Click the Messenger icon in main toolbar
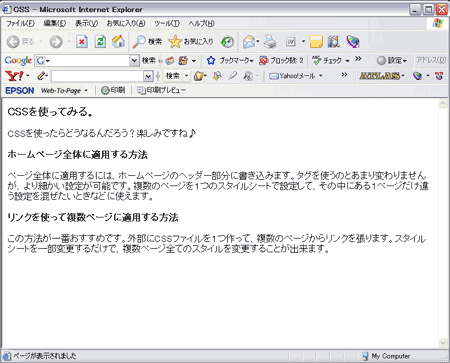 coord(352,42)
